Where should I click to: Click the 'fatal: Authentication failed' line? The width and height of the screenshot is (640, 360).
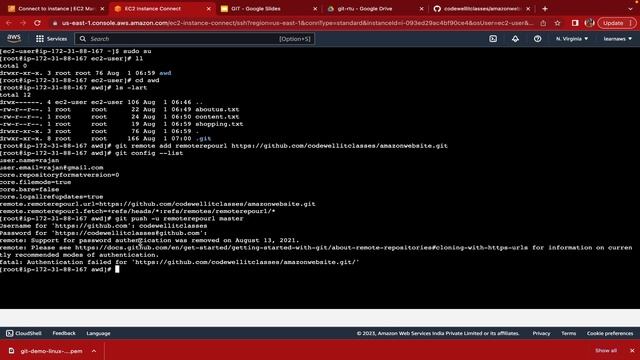click(x=180, y=262)
